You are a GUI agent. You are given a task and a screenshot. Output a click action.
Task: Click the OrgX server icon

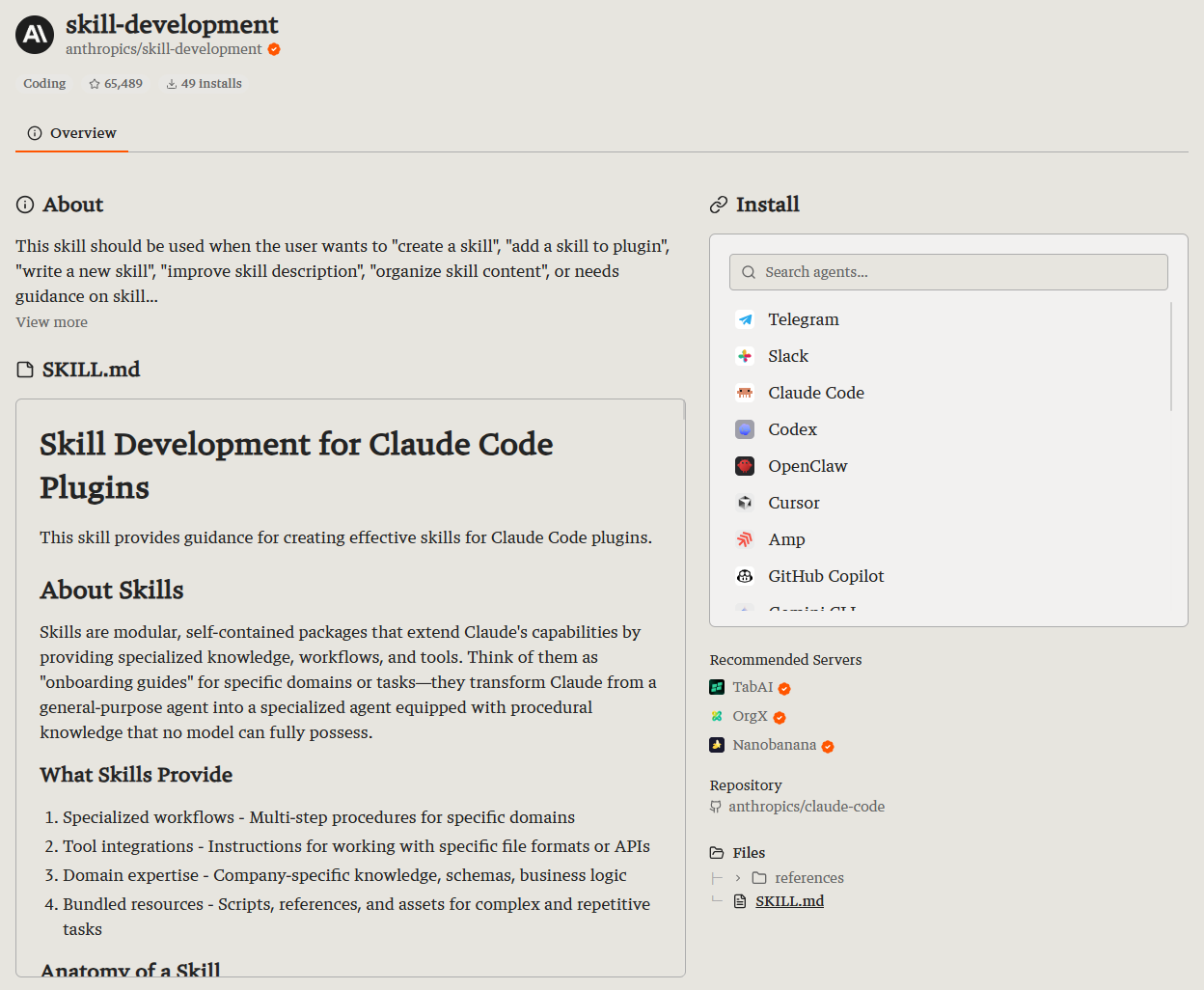pos(717,716)
